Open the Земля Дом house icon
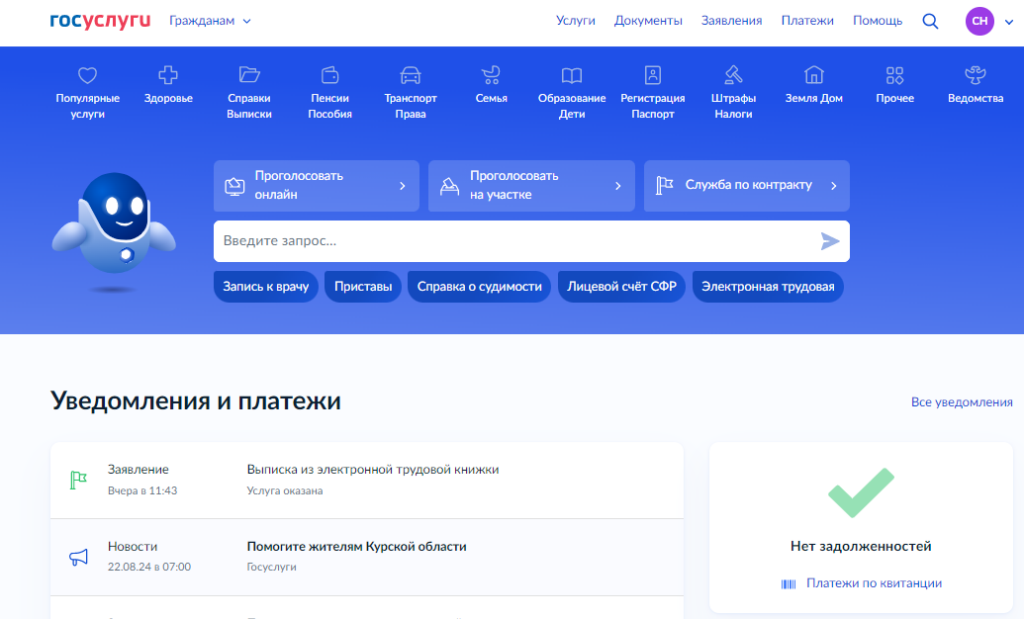Screen dimensions: 1024x619 point(814,75)
